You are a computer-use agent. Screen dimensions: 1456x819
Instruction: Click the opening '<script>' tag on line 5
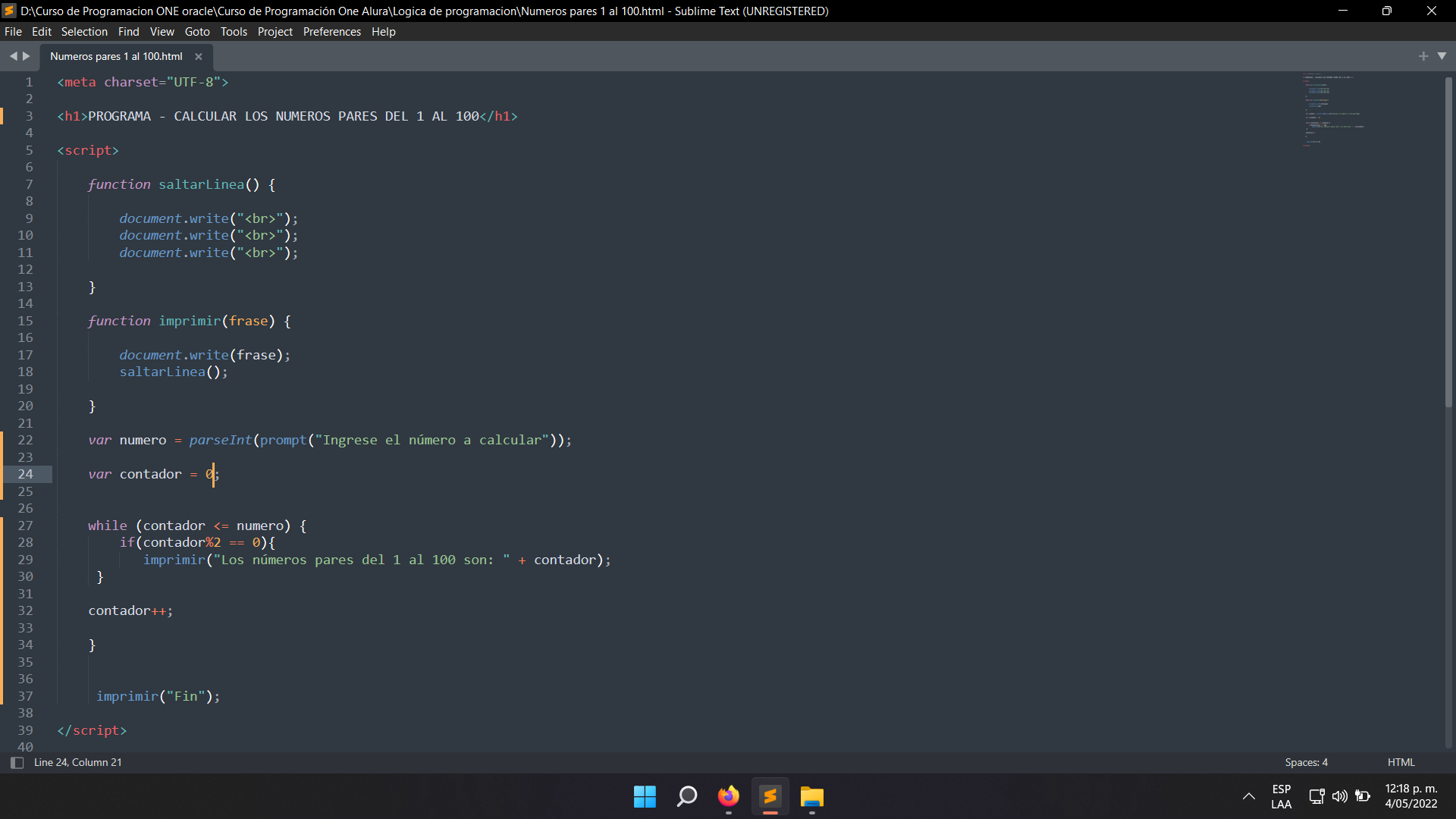pos(88,150)
